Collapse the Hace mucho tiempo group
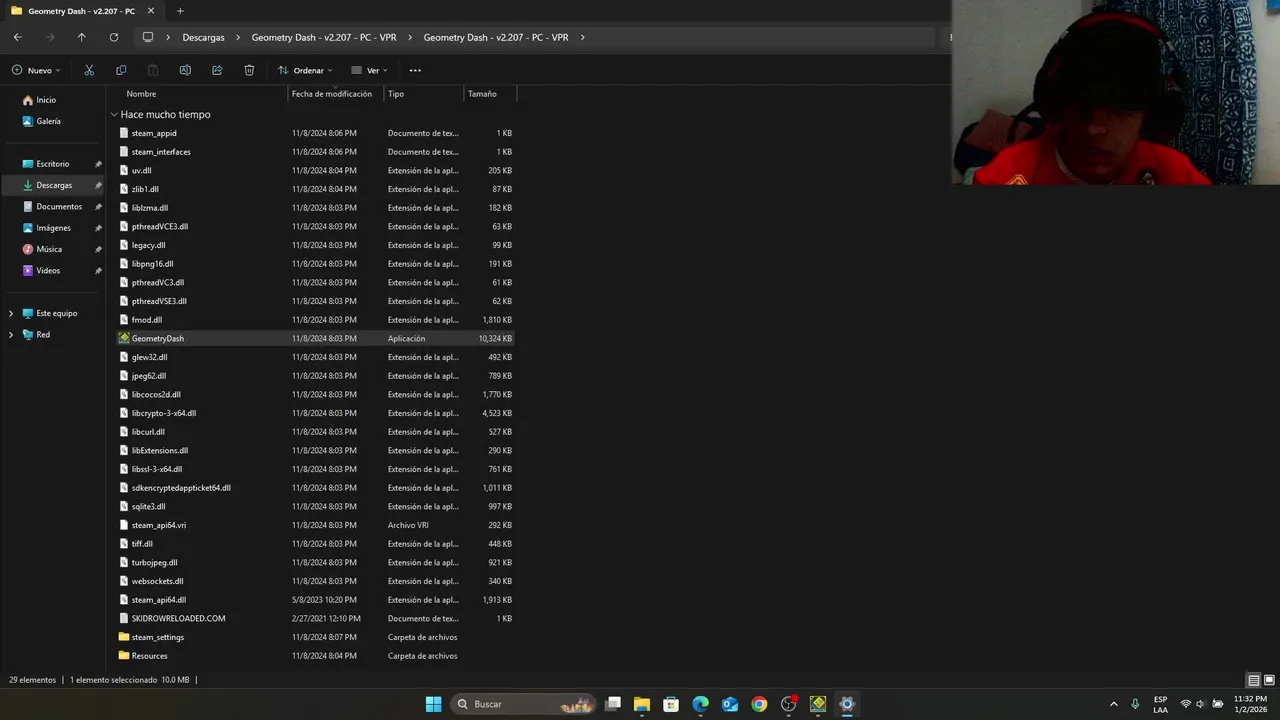The width and height of the screenshot is (1280, 720). click(x=114, y=115)
